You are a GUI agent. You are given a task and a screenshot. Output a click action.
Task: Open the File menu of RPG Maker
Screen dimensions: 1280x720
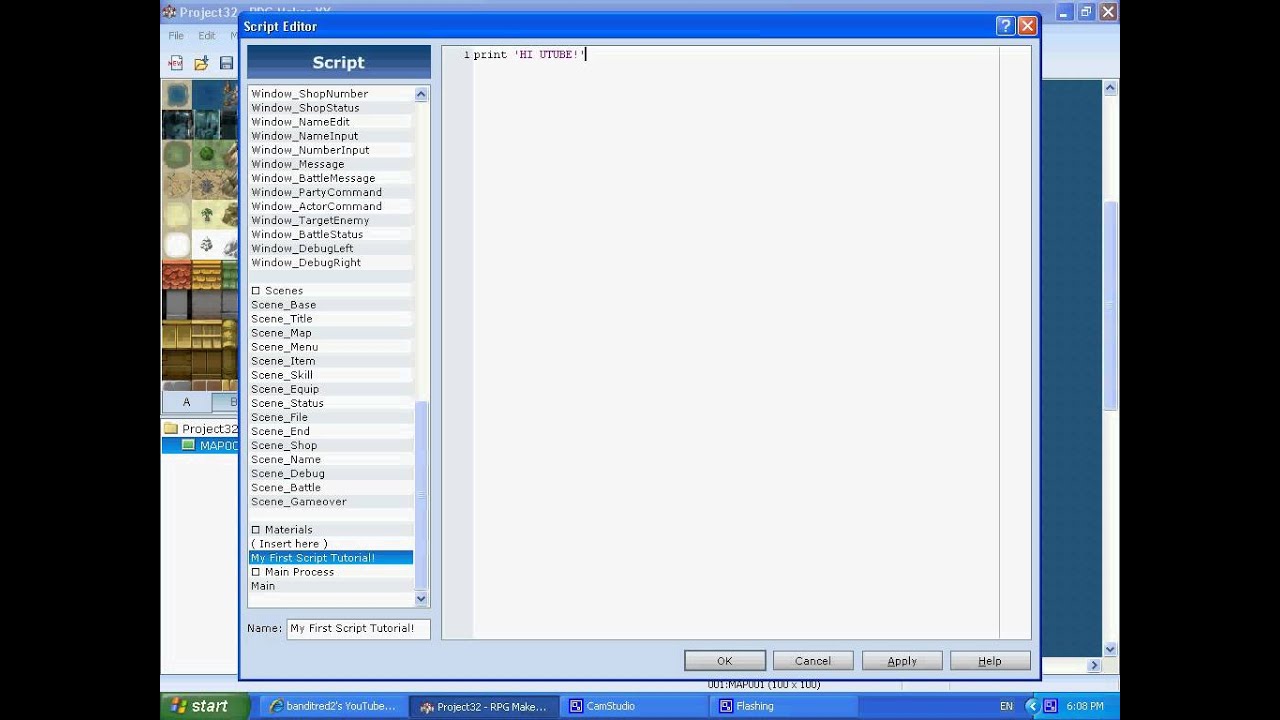[176, 35]
